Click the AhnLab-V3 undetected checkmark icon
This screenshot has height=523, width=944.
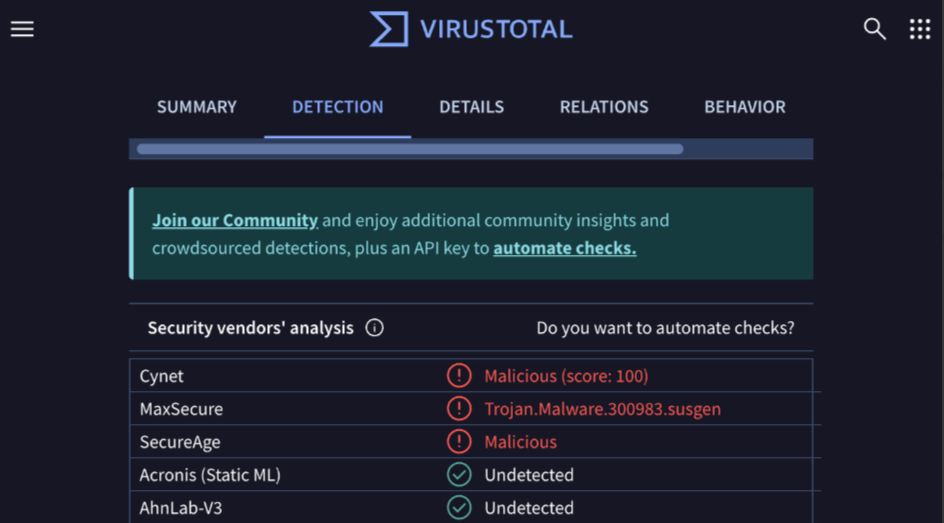coord(459,508)
